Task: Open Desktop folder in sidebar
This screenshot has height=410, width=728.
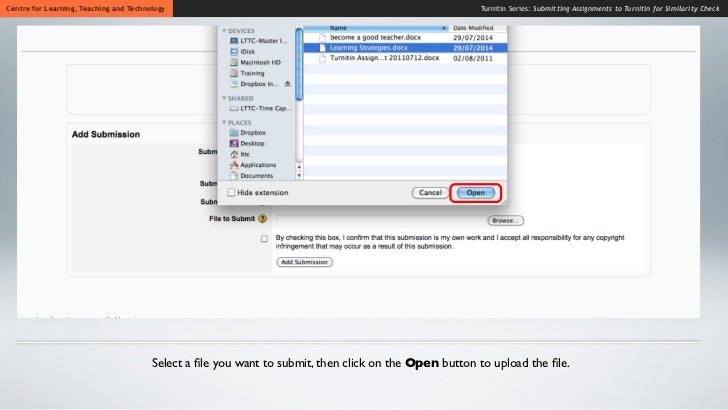Action: coord(247,143)
